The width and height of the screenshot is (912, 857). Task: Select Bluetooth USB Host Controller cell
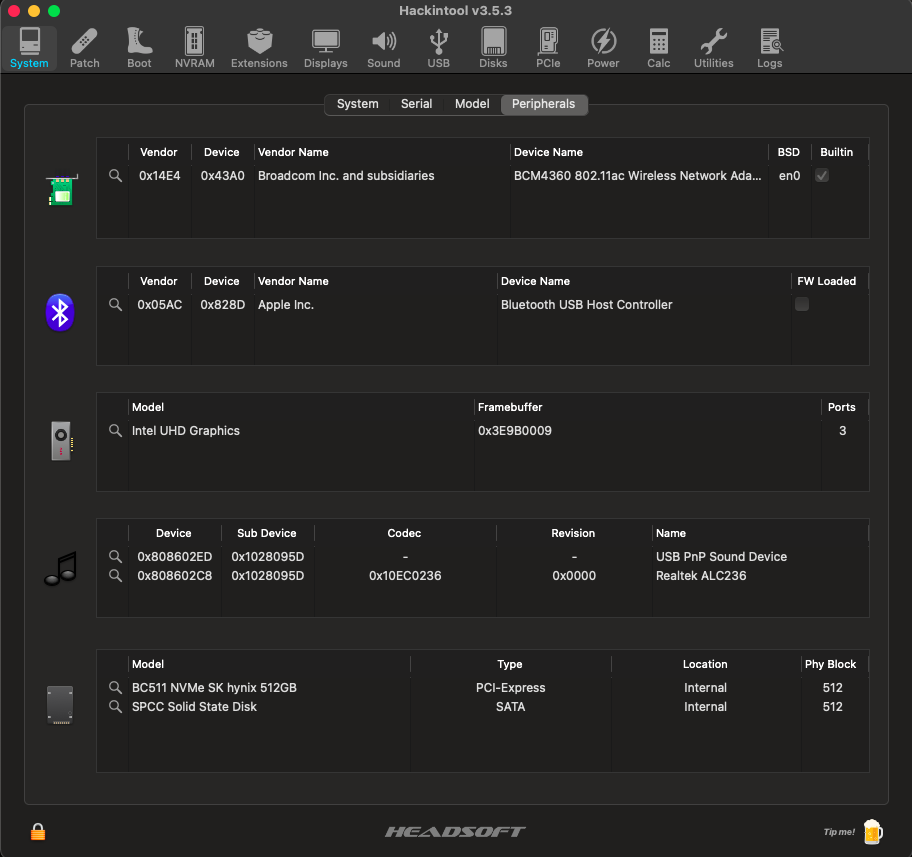586,305
